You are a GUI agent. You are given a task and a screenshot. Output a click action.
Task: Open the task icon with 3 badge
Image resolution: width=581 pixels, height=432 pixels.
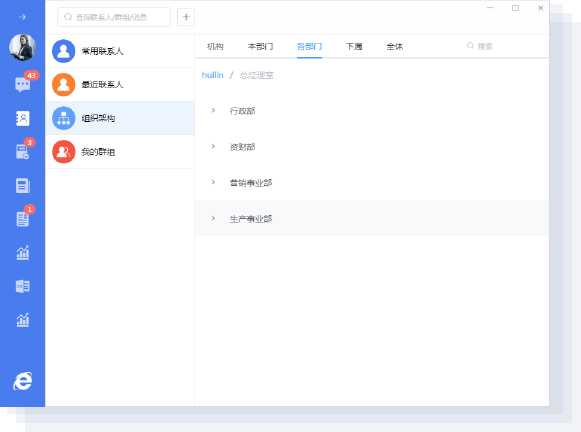point(23,152)
